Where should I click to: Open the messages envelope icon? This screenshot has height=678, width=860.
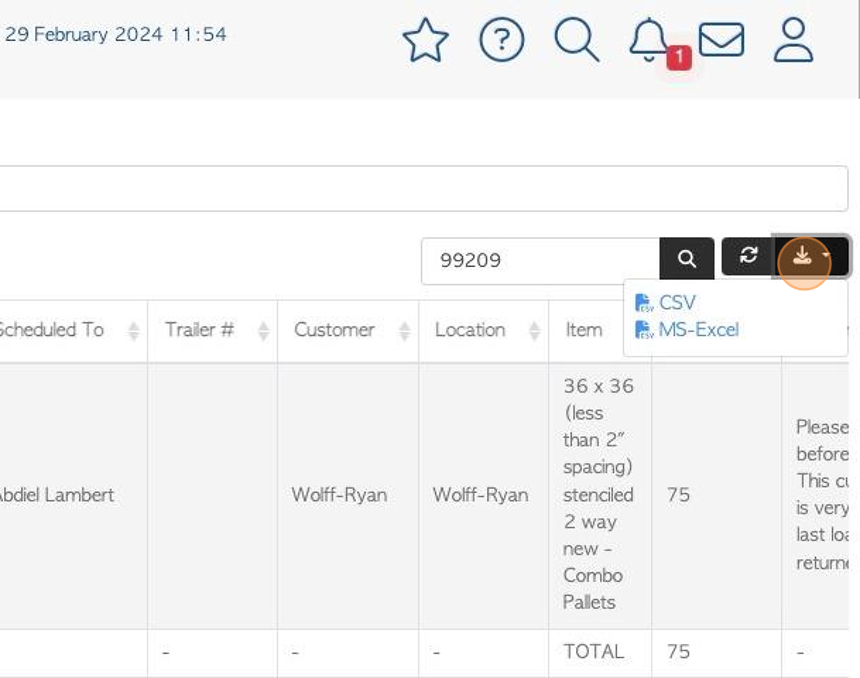[721, 40]
